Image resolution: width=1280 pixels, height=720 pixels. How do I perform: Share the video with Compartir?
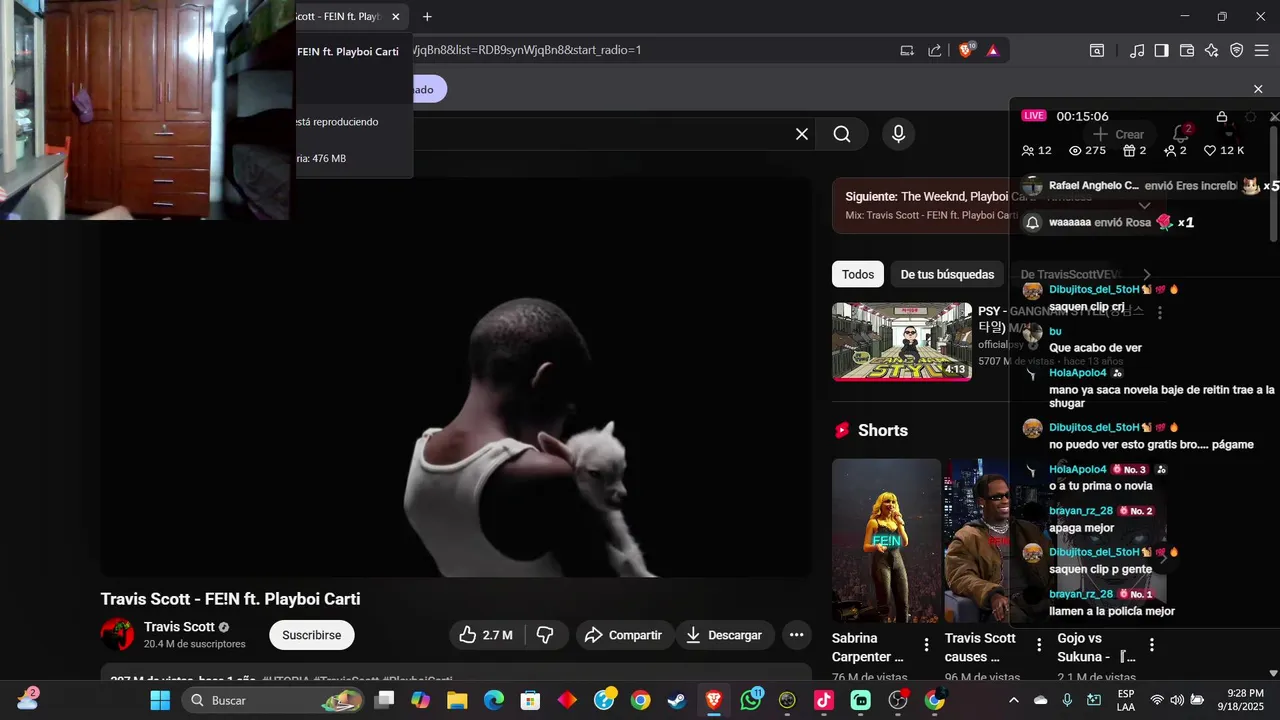pyautogui.click(x=623, y=635)
